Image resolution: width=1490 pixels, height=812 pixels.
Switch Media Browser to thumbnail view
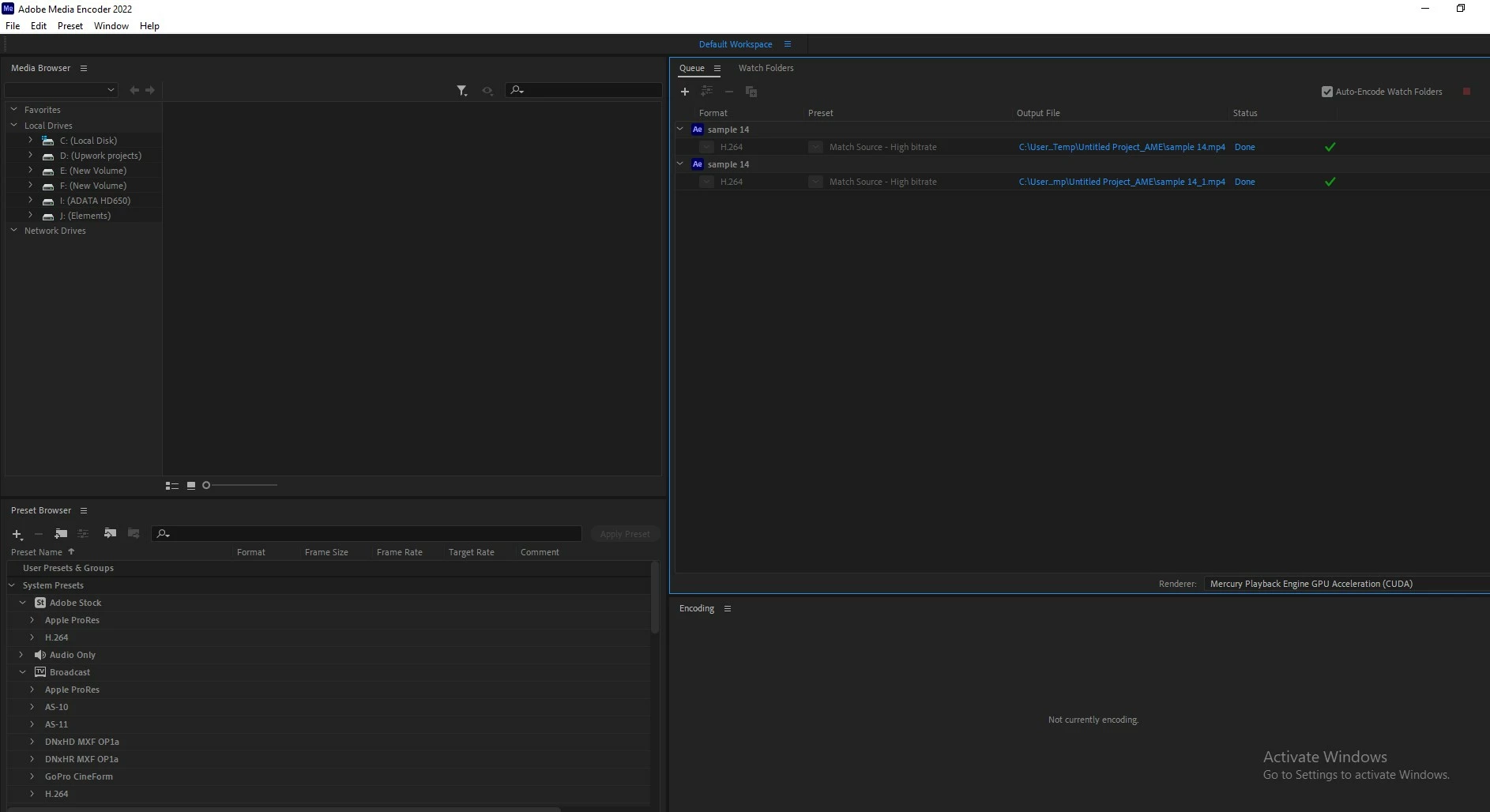point(191,485)
